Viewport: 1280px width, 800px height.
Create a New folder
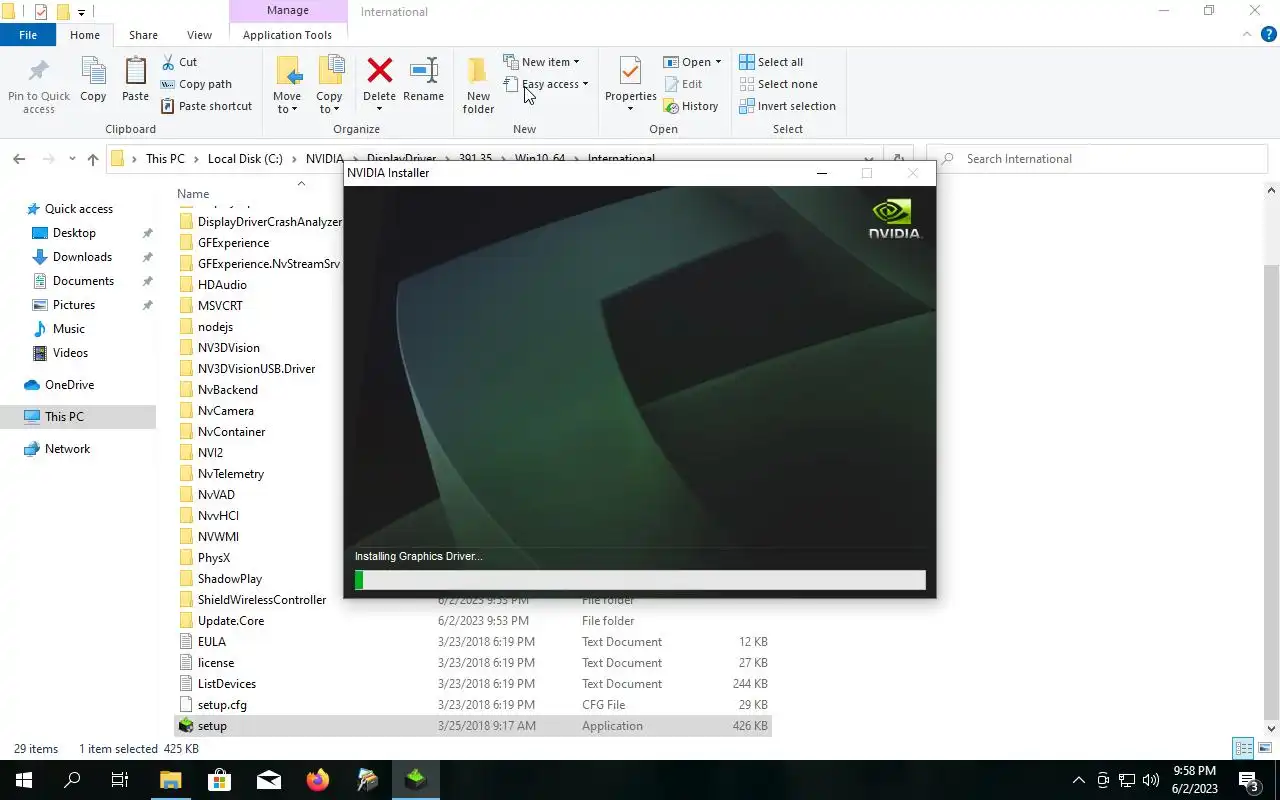point(478,85)
